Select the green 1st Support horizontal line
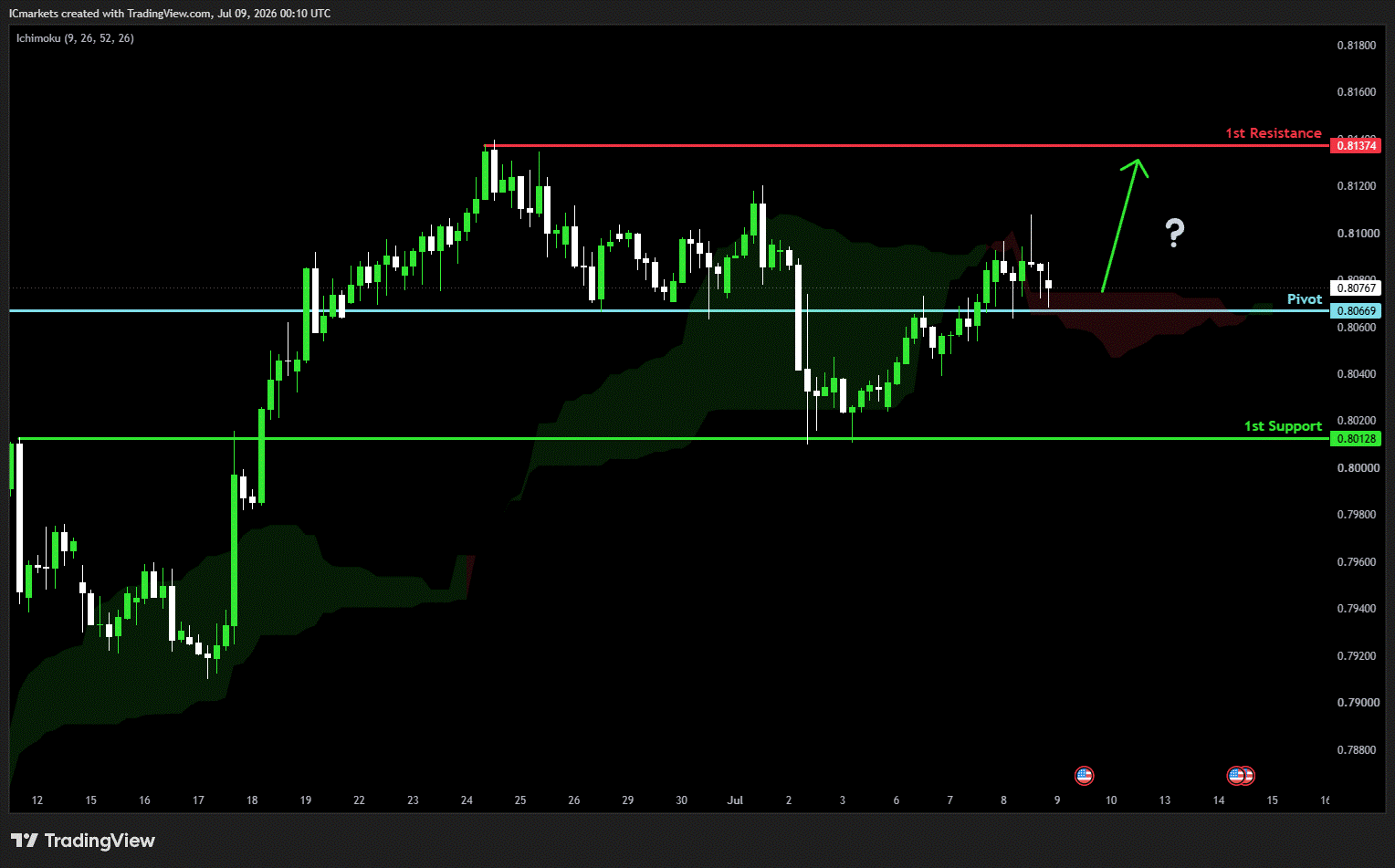 673,439
